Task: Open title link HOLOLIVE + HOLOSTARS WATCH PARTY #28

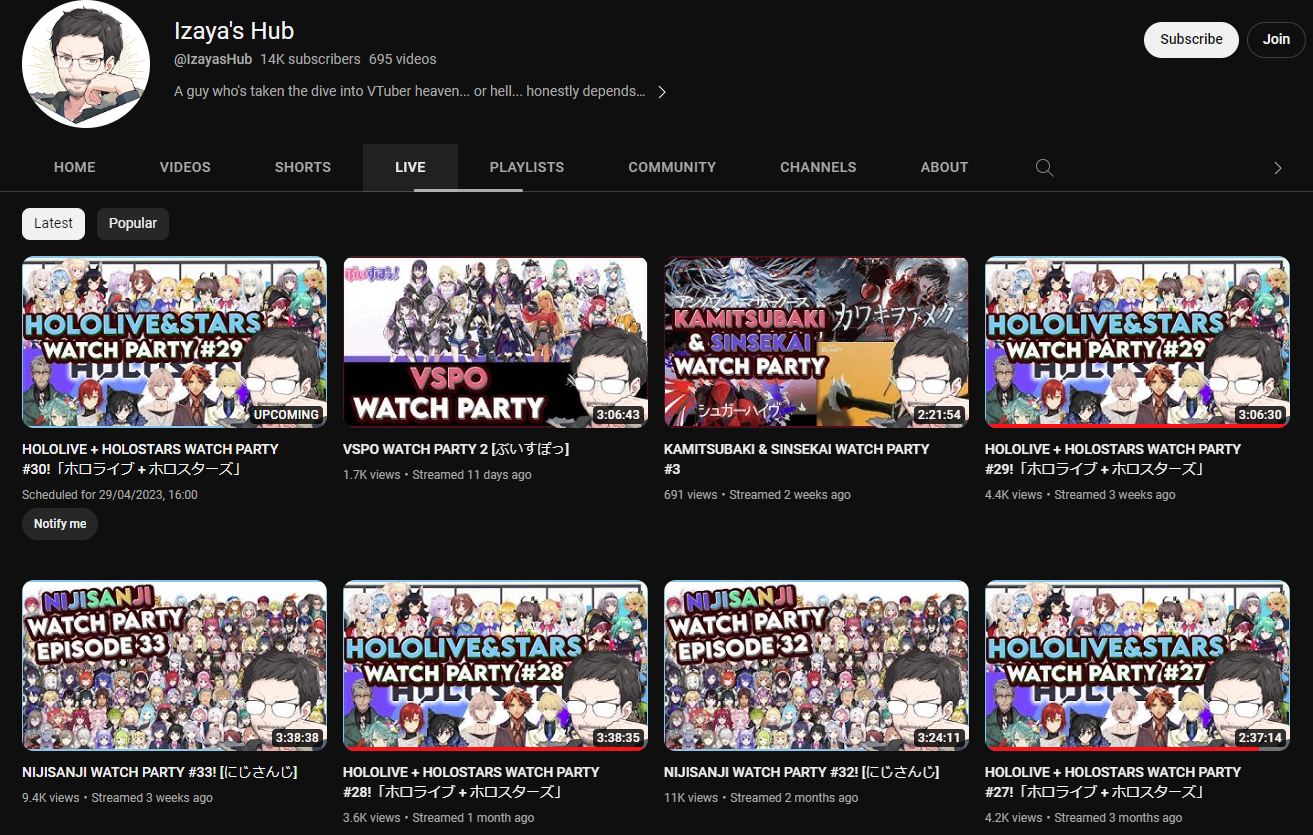Action: [x=471, y=782]
